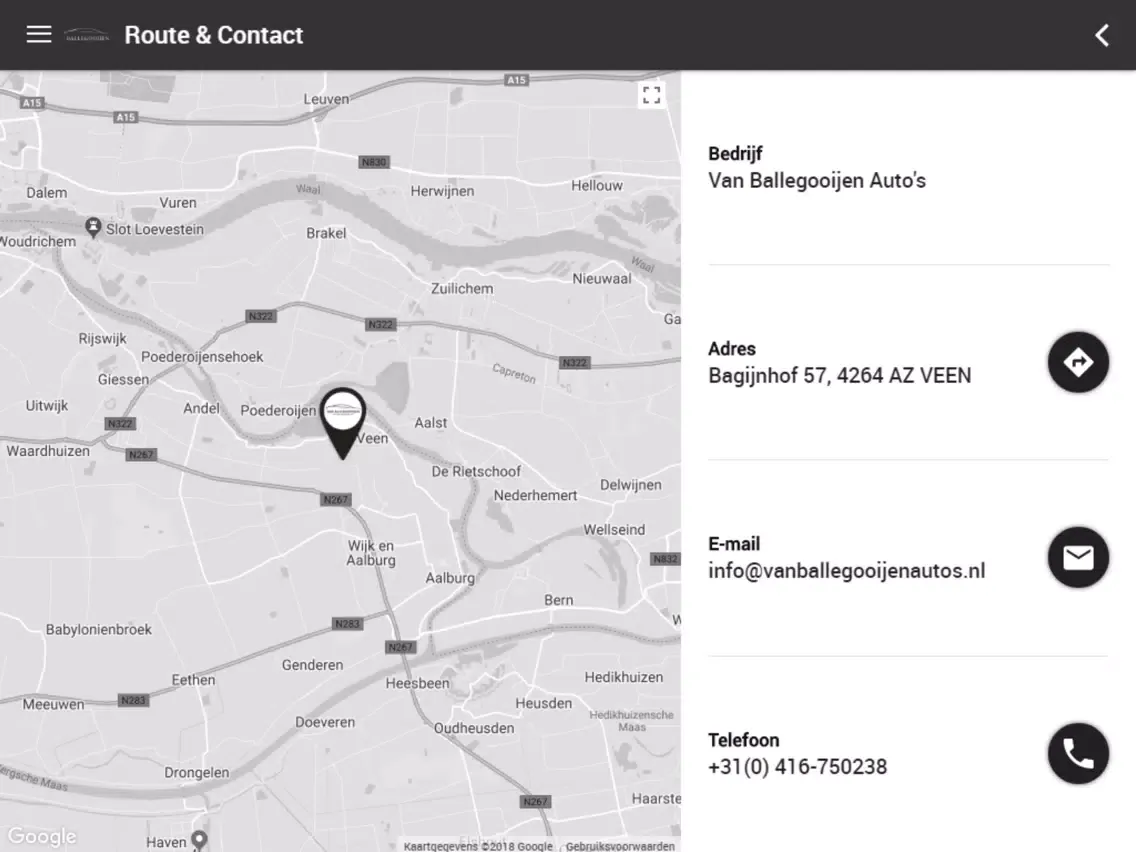Viewport: 1136px width, 852px height.
Task: Click the Hedikhuizen map label
Action: pyautogui.click(x=624, y=677)
